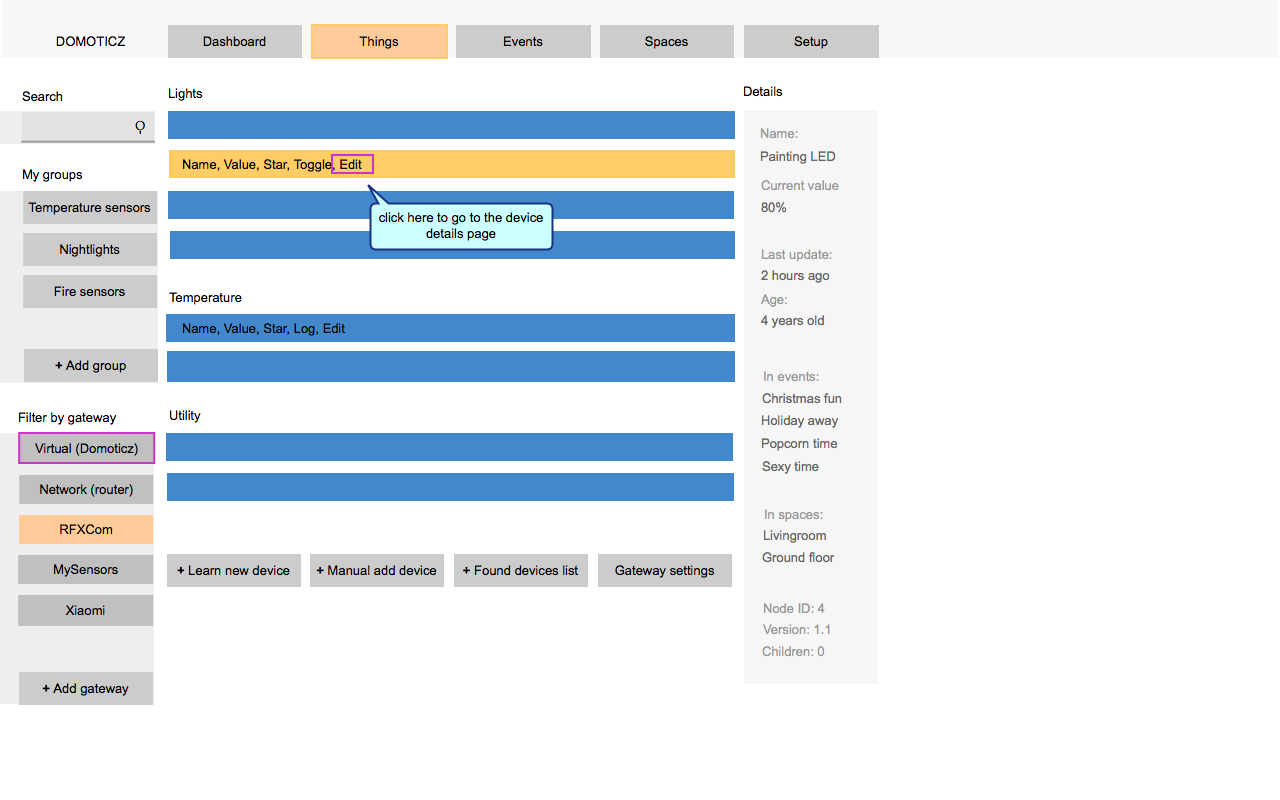
Task: Filter by MySensors gateway
Action: 86,570
